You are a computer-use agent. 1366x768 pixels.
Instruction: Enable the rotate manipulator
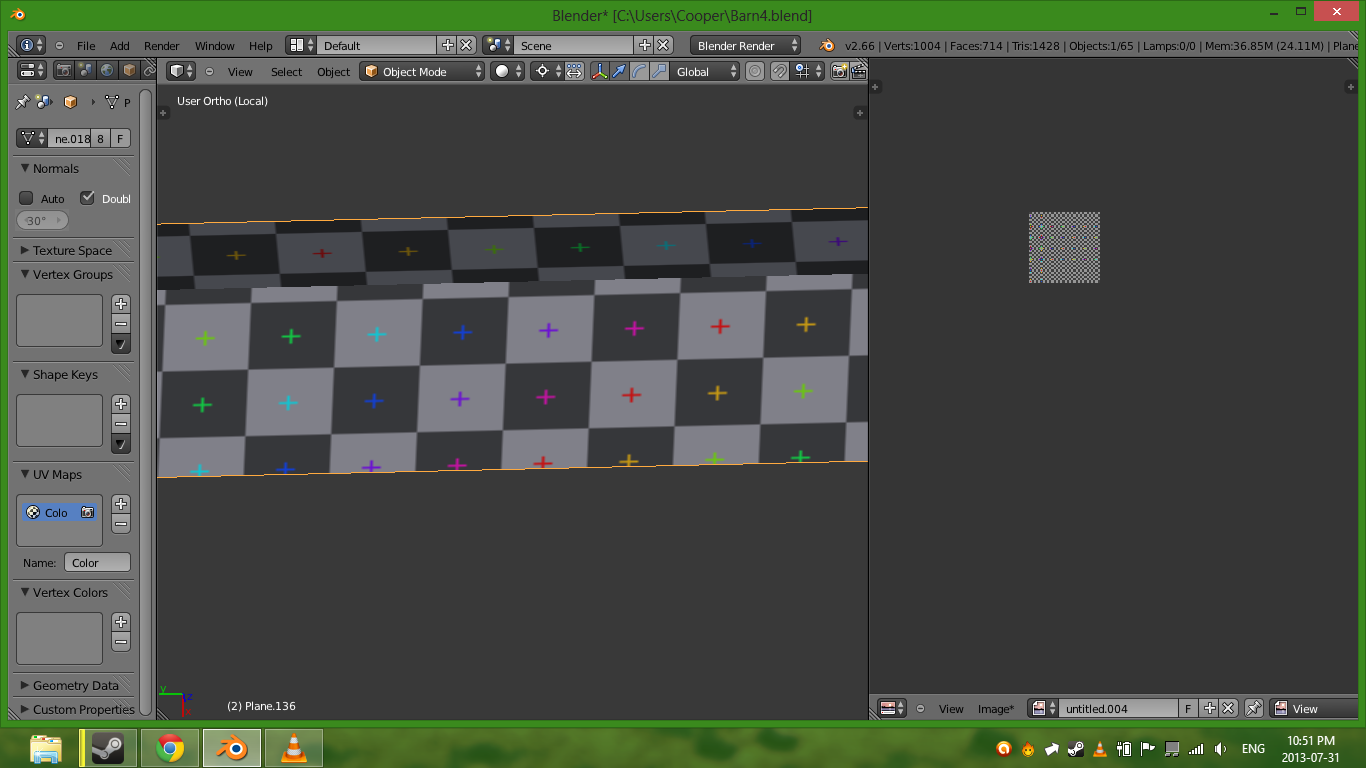click(640, 71)
